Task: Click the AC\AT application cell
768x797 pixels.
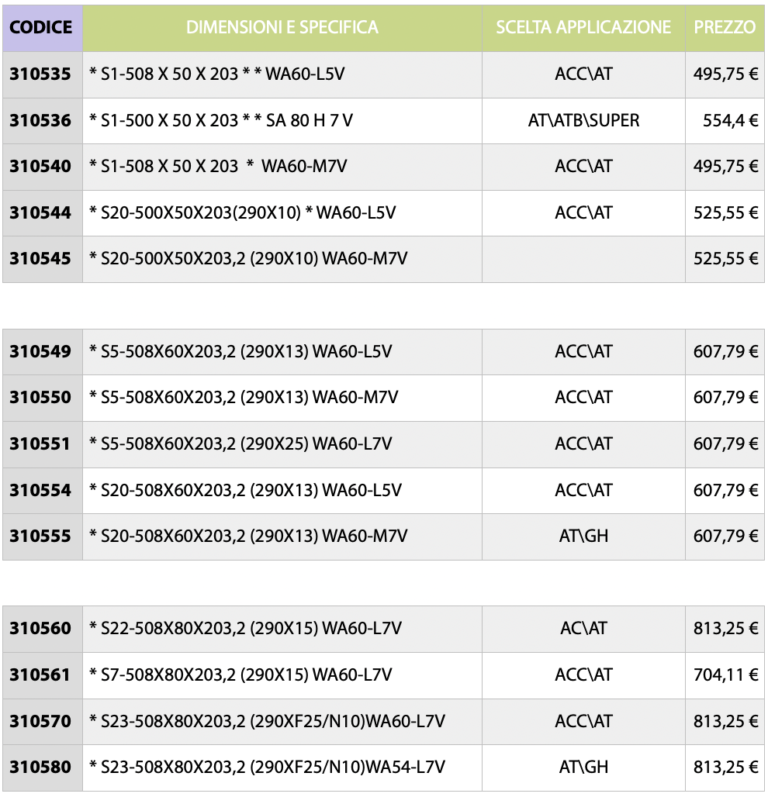Action: pyautogui.click(x=583, y=629)
